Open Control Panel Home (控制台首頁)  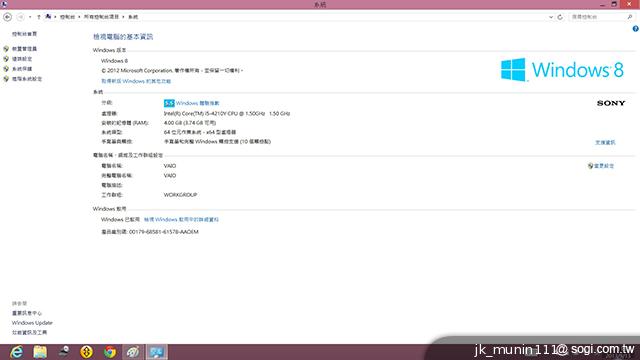tap(24, 34)
